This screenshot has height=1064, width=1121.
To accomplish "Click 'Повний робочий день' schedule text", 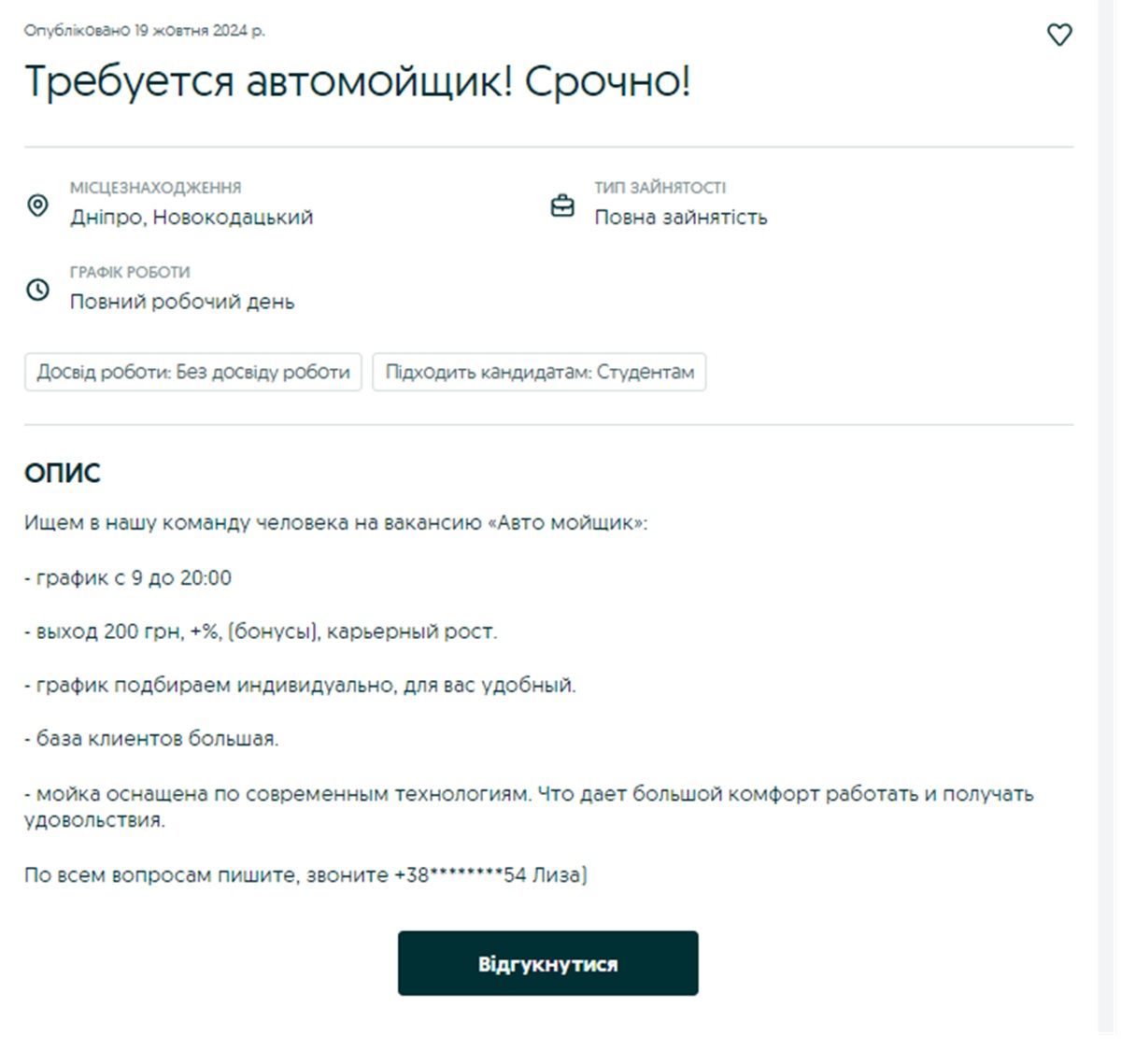I will coord(180,301).
